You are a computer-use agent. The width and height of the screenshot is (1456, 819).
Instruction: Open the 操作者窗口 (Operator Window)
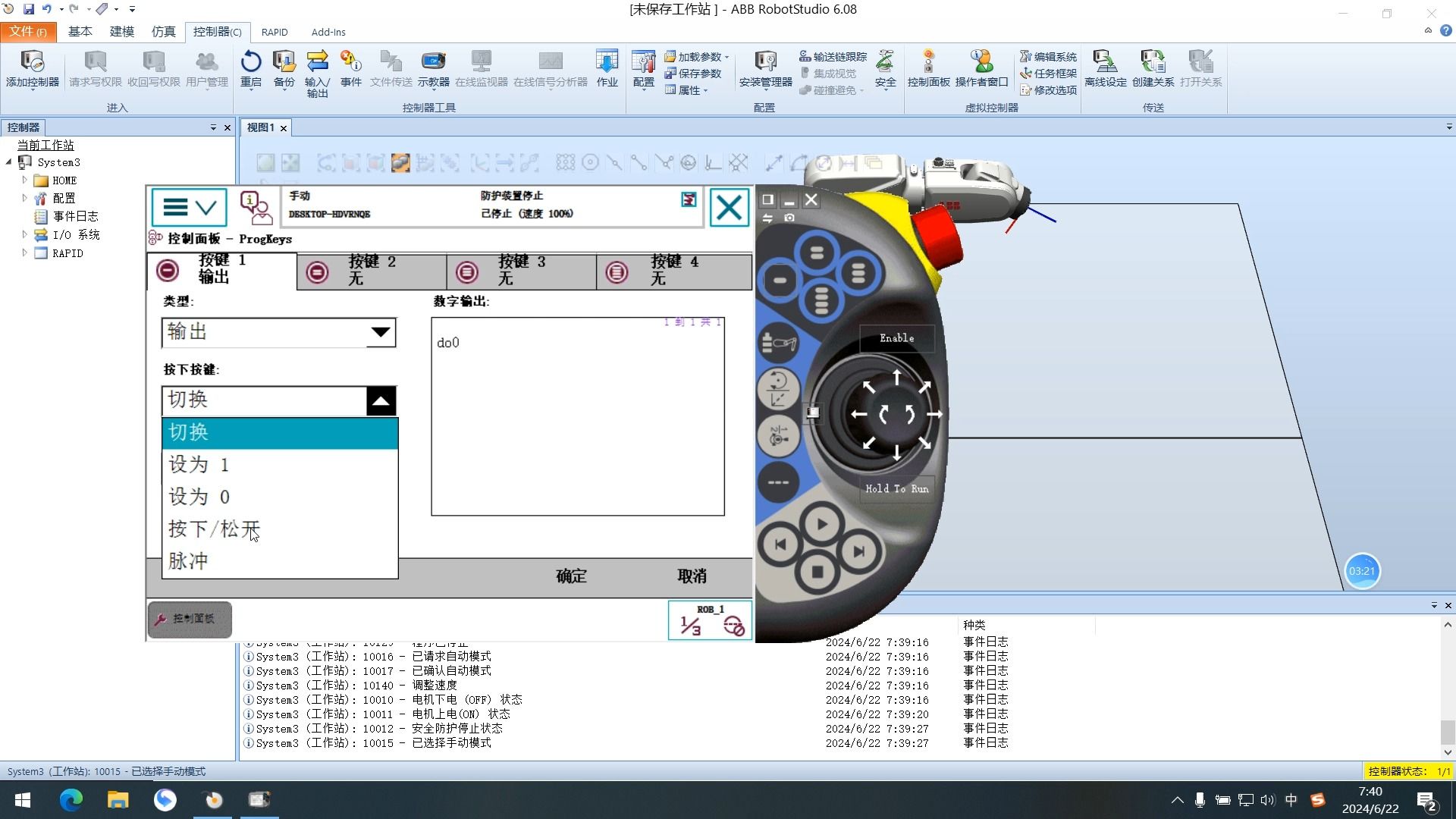point(981,68)
